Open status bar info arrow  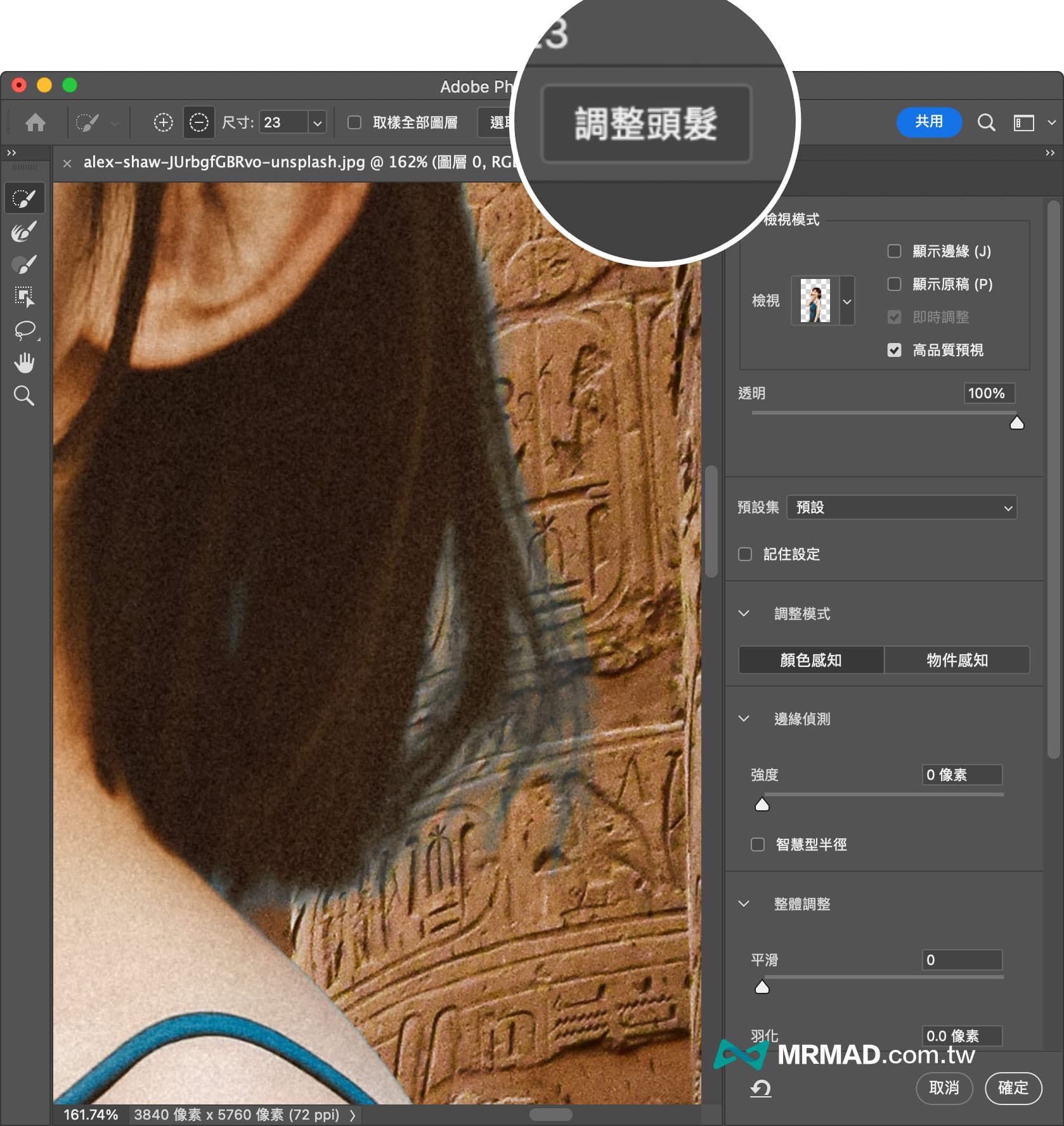pos(353,1115)
